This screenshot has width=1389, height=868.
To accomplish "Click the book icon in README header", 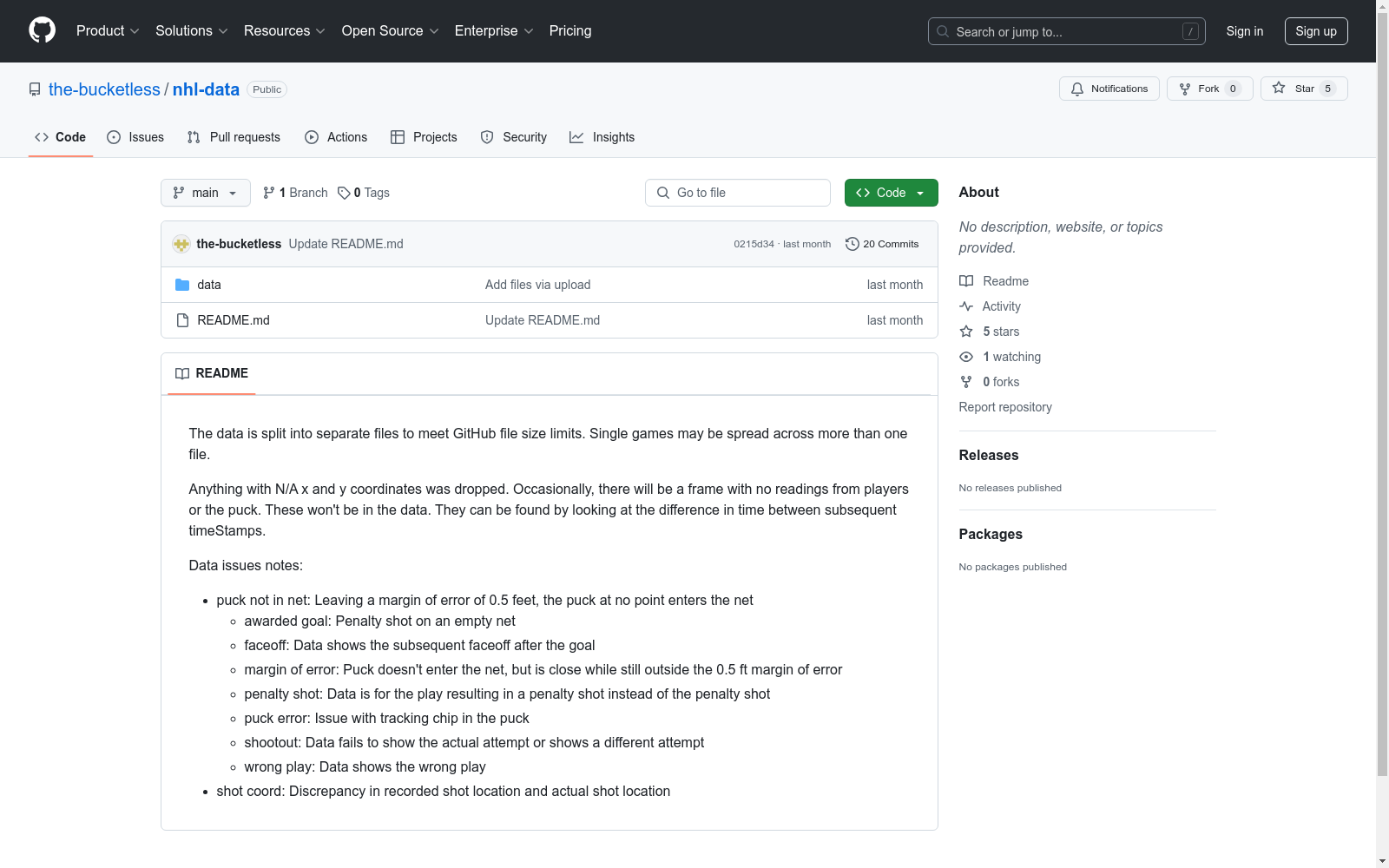I will click(x=182, y=373).
